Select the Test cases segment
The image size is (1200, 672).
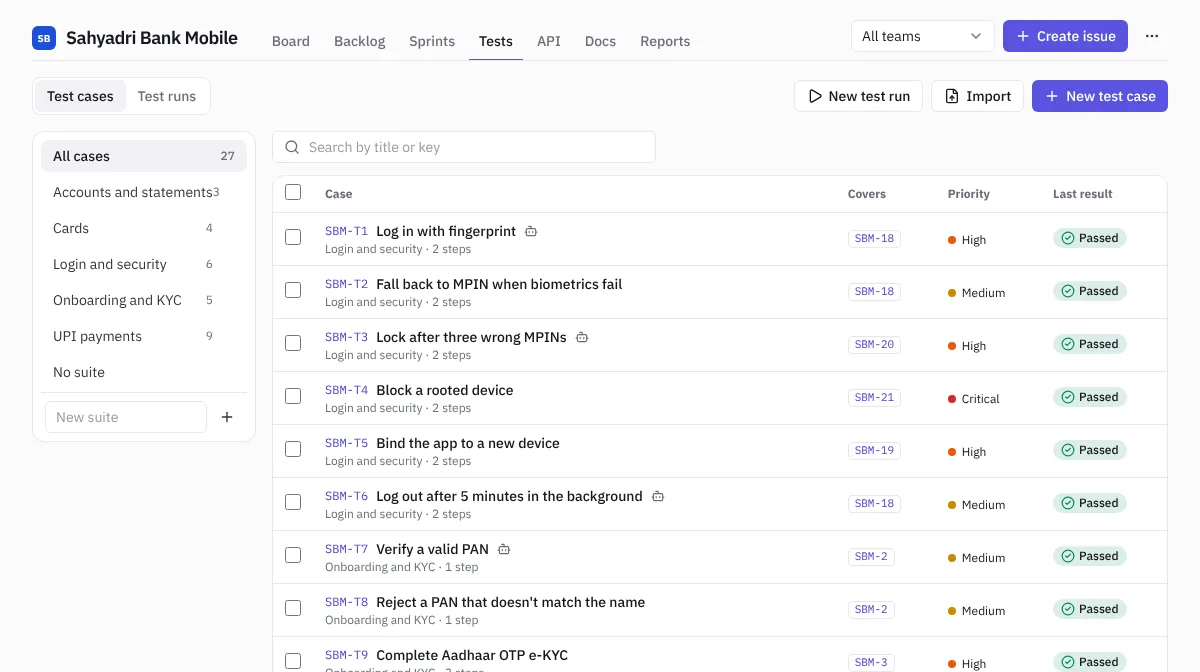click(80, 96)
